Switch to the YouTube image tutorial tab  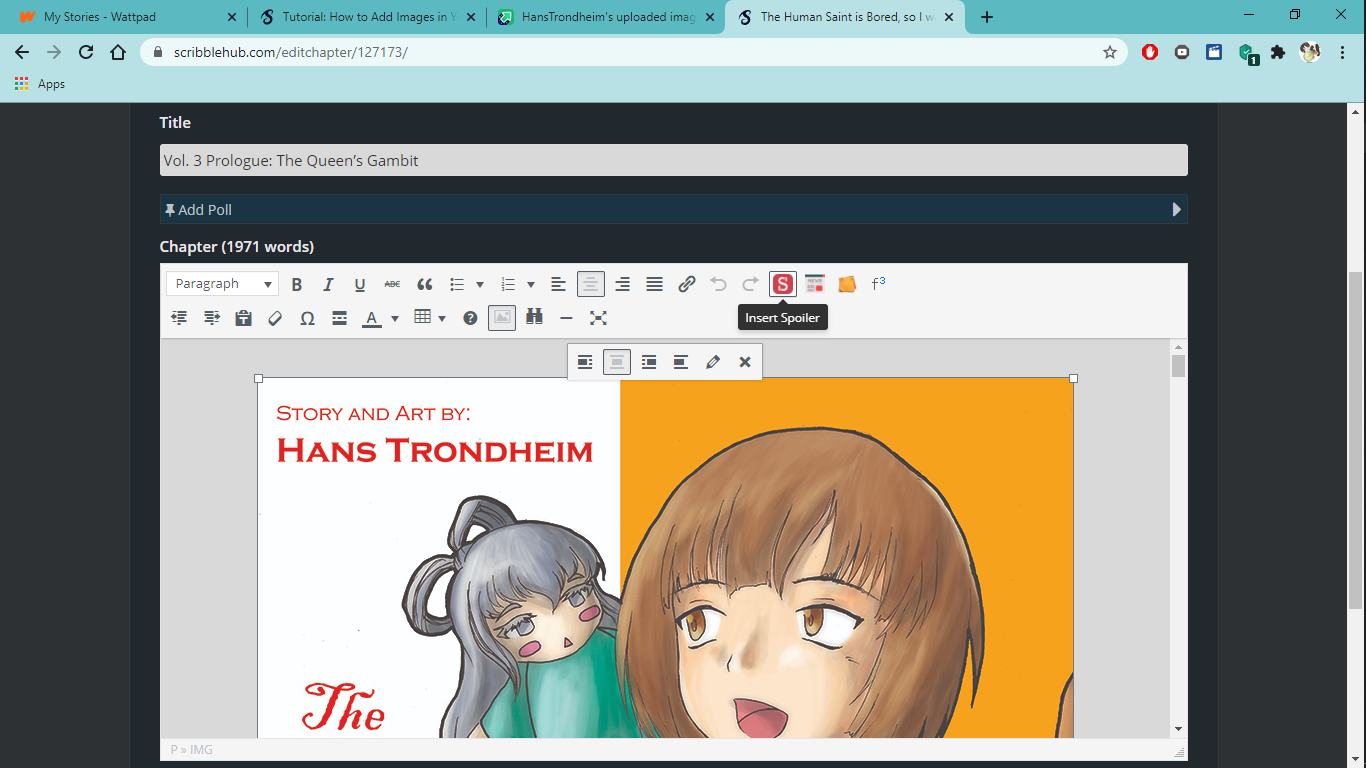[x=365, y=16]
